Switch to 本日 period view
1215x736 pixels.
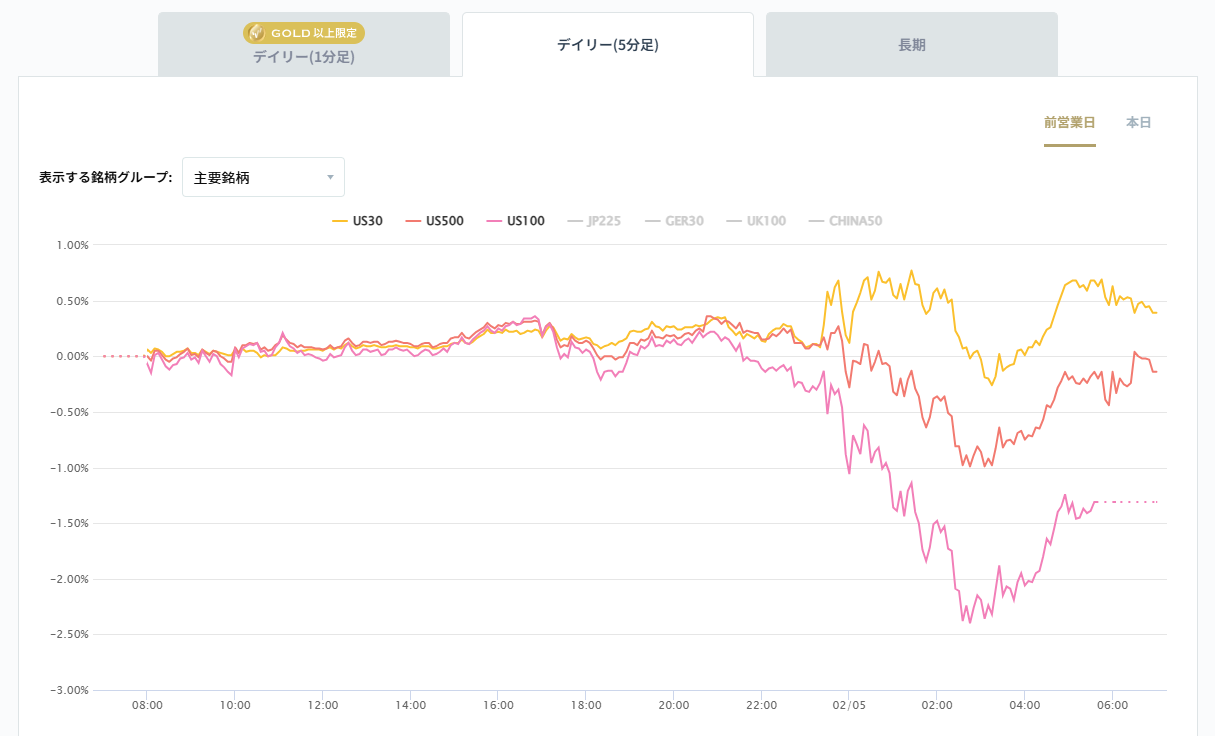[x=1138, y=122]
